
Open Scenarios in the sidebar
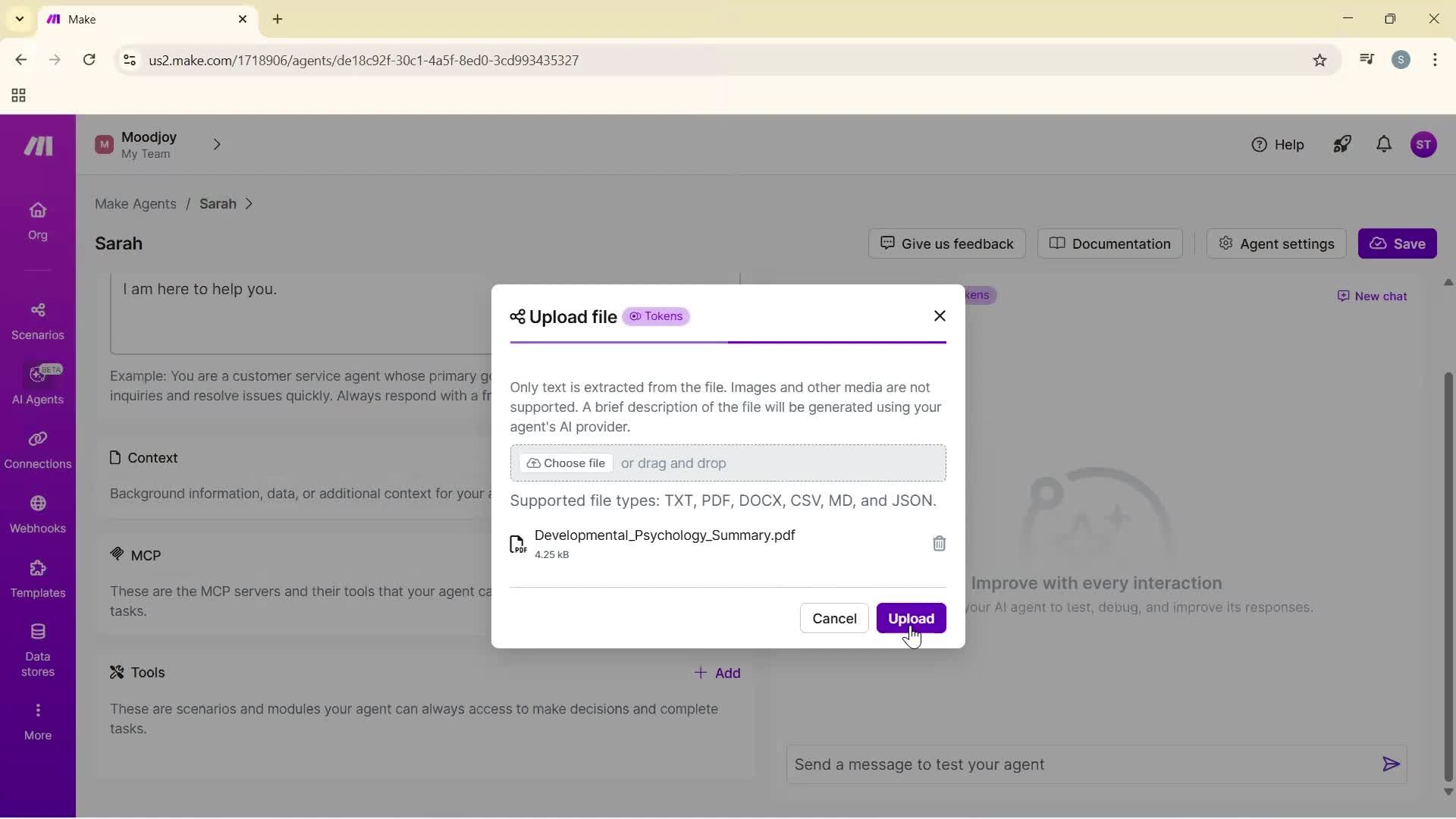pos(37,321)
